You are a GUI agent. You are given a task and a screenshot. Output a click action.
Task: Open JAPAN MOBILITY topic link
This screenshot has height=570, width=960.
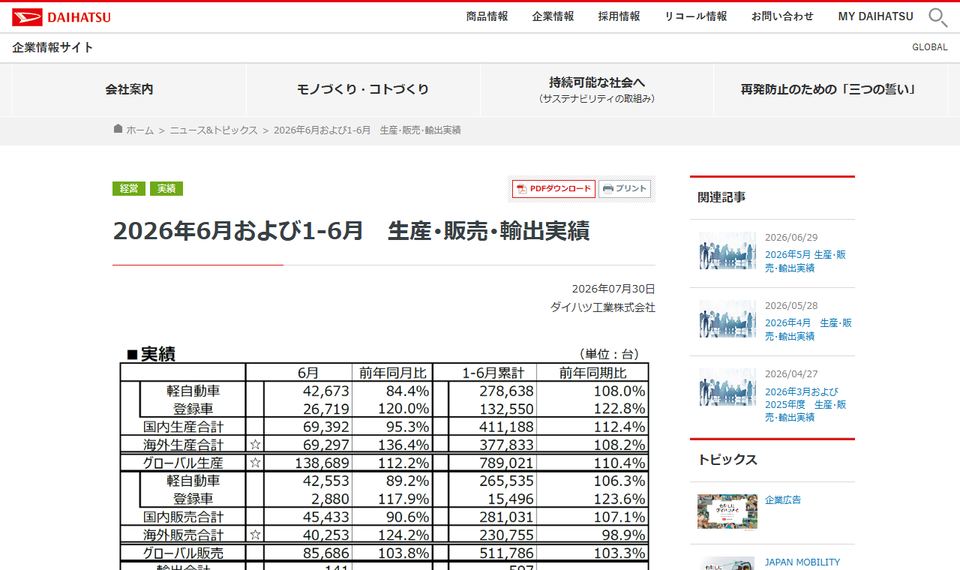pyautogui.click(x=802, y=562)
